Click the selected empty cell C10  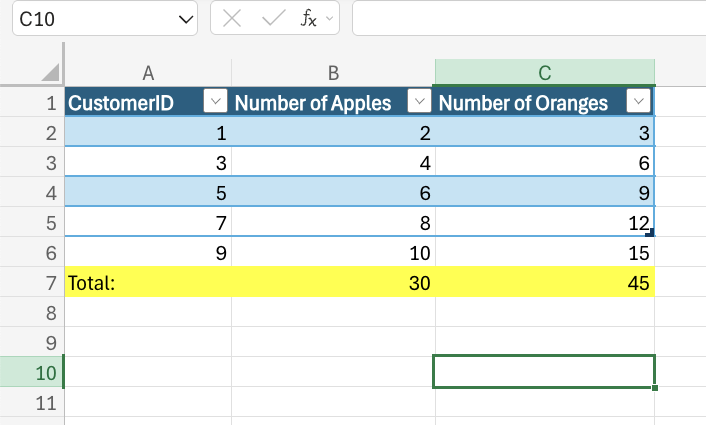coord(544,371)
